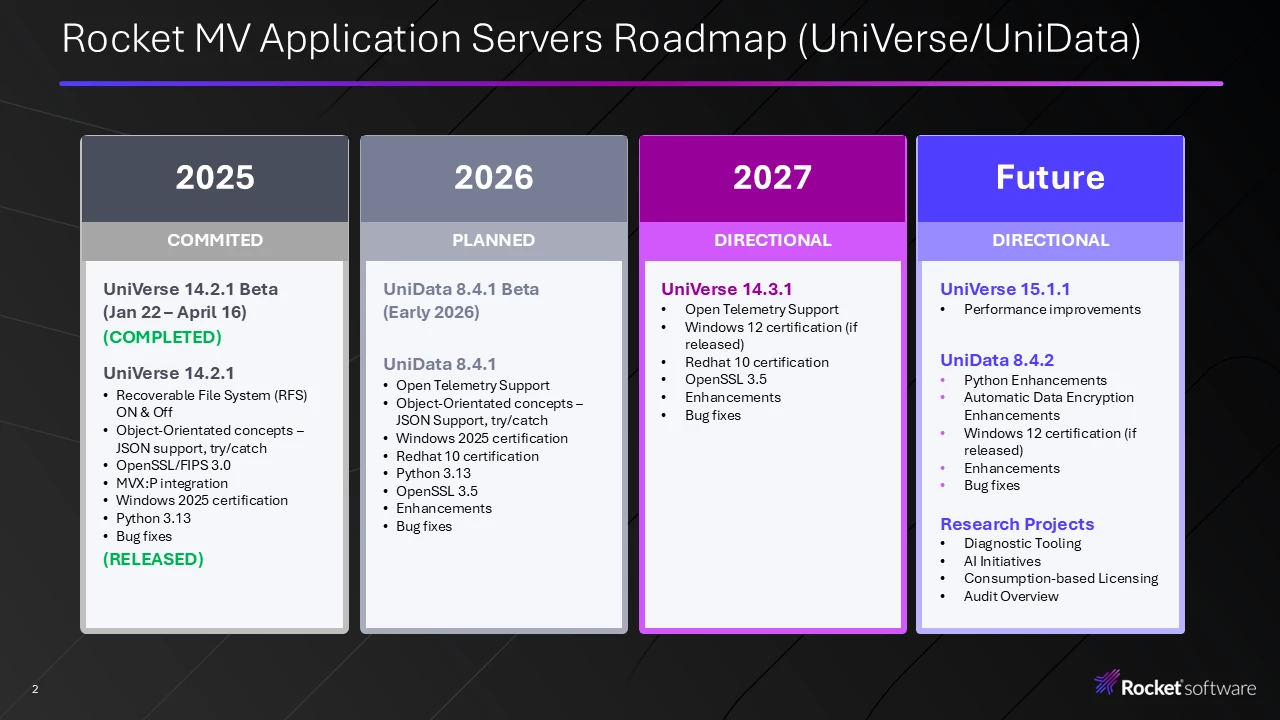Viewport: 1280px width, 720px height.
Task: Click the 'Audit Overview' bullet
Action: click(x=1011, y=596)
